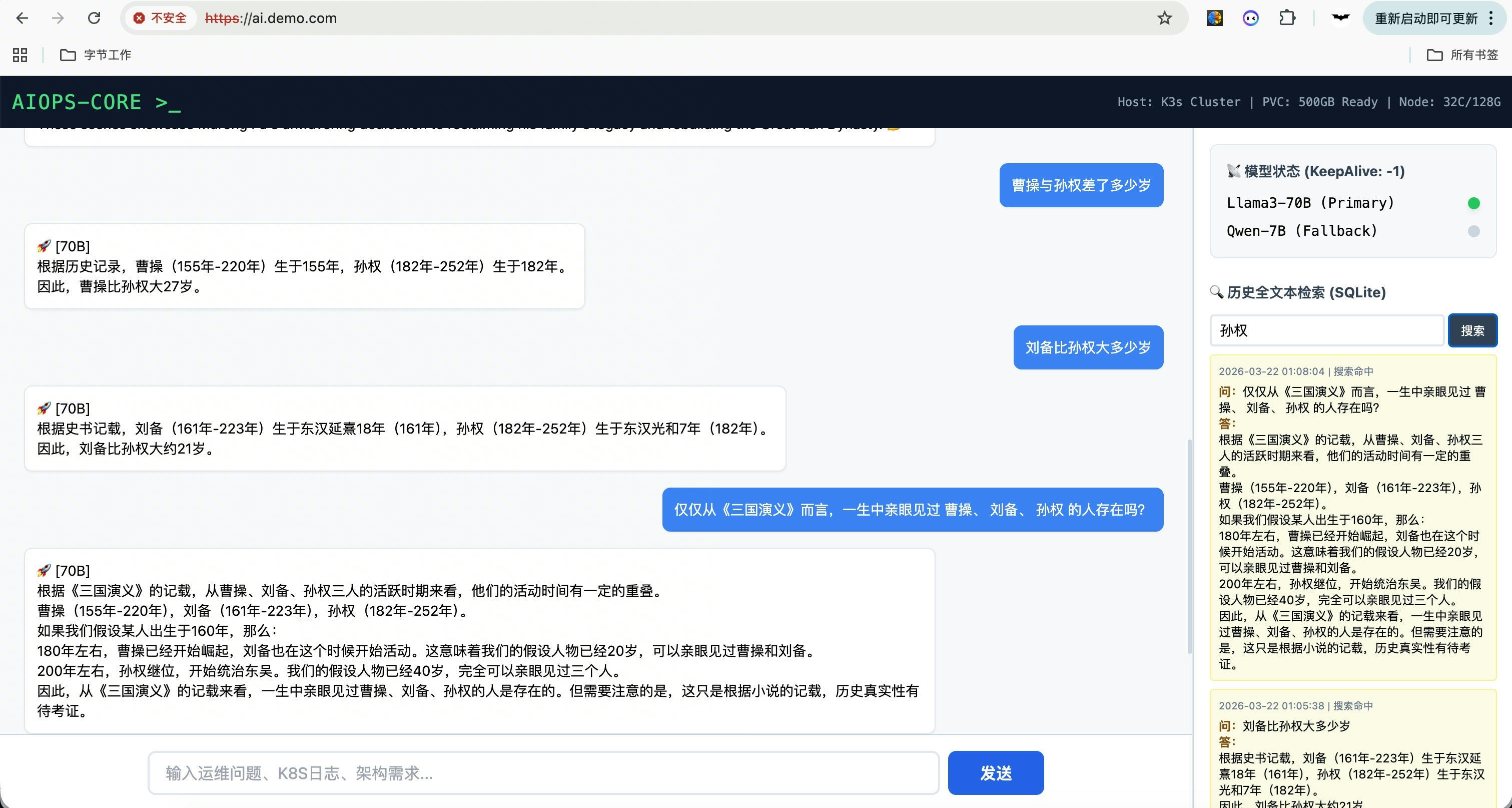
Task: Open the three-dot browser menu
Action: tap(1491, 18)
